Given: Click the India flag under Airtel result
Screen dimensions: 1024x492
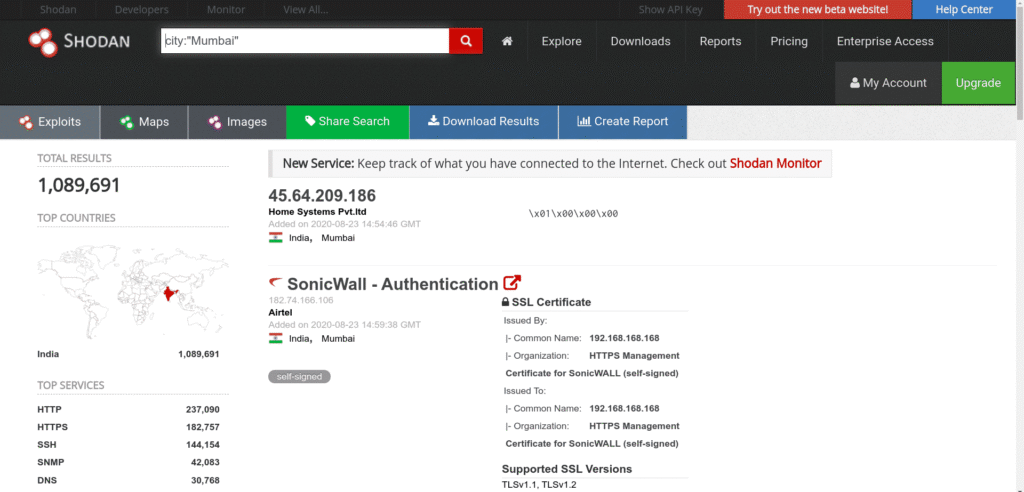Looking at the screenshot, I should point(276,338).
